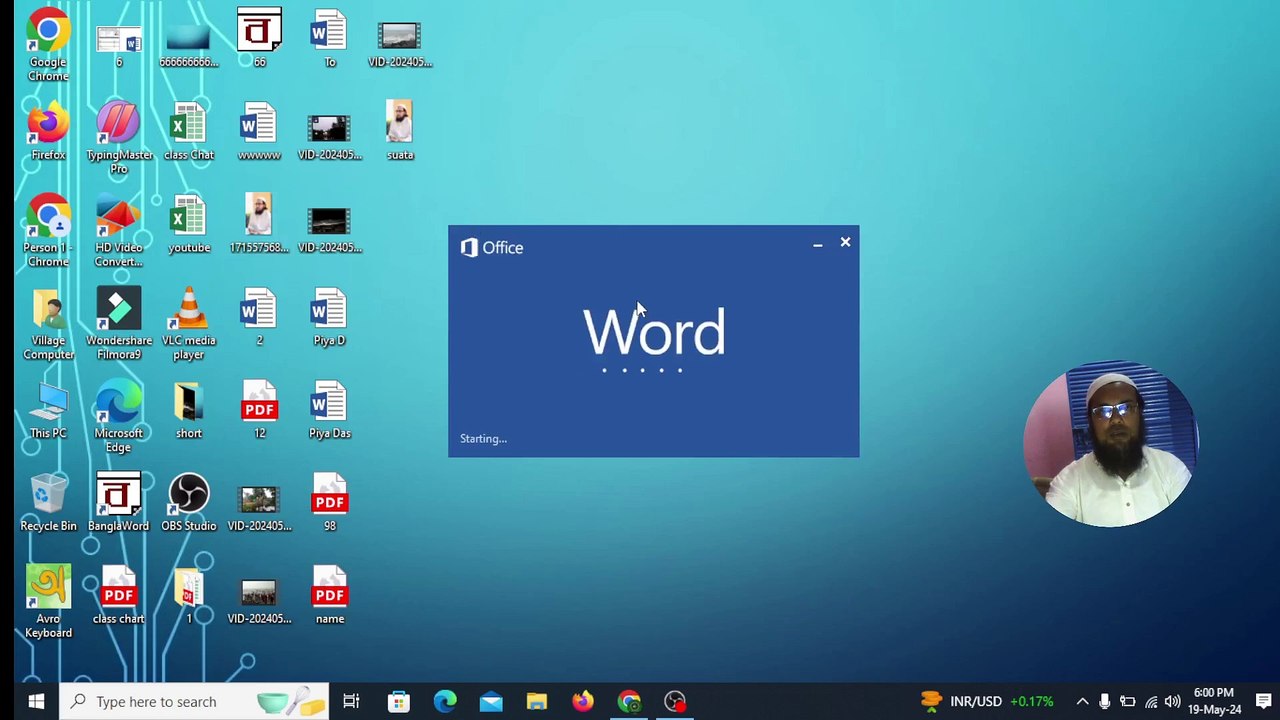Viewport: 1280px width, 720px height.
Task: Open the PDF file named 12
Action: pyautogui.click(x=259, y=410)
